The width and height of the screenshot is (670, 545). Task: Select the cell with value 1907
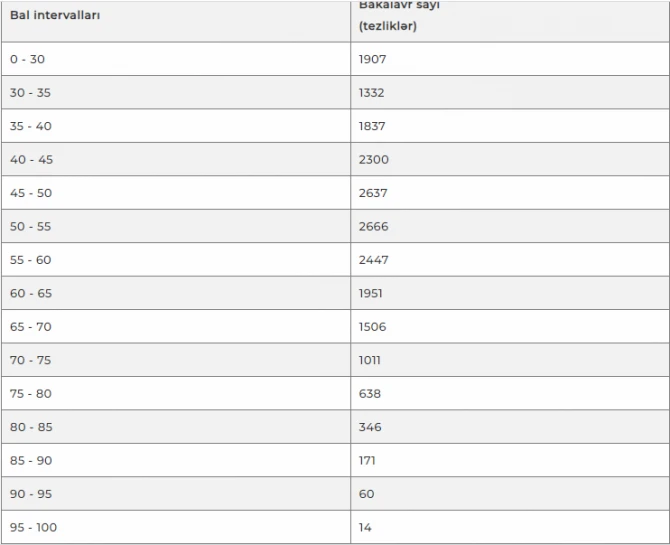510,59
